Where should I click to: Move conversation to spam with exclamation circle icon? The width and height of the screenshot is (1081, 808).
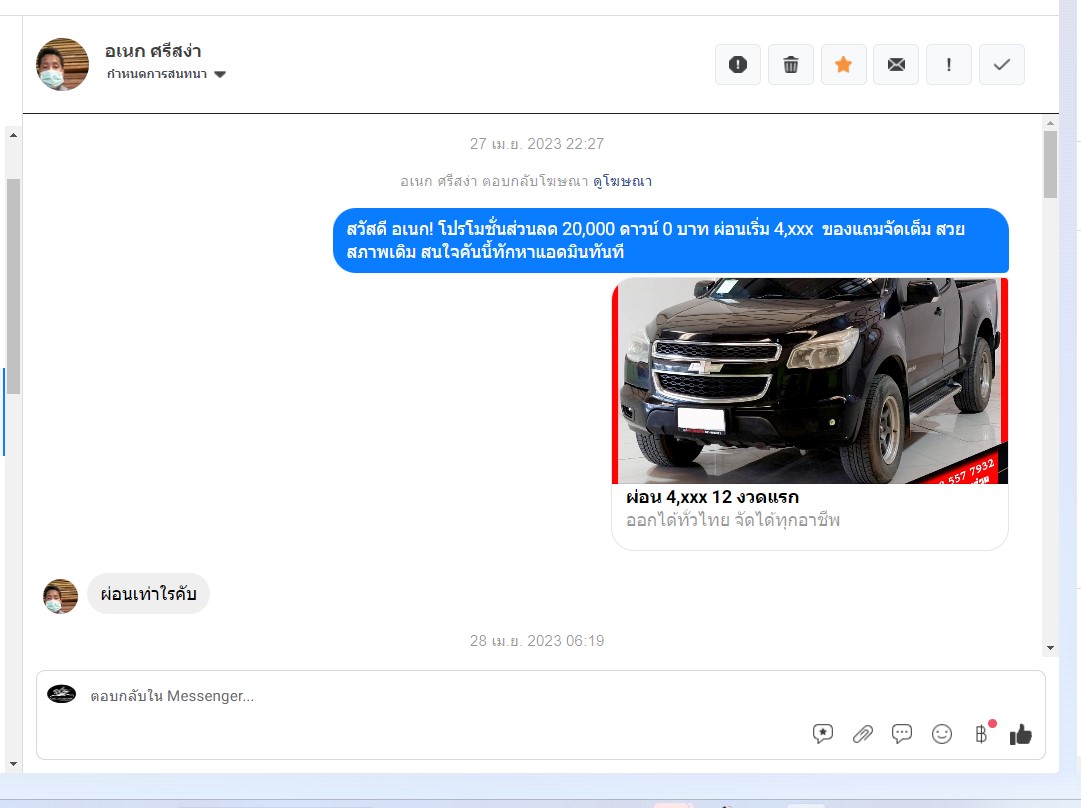pos(738,65)
